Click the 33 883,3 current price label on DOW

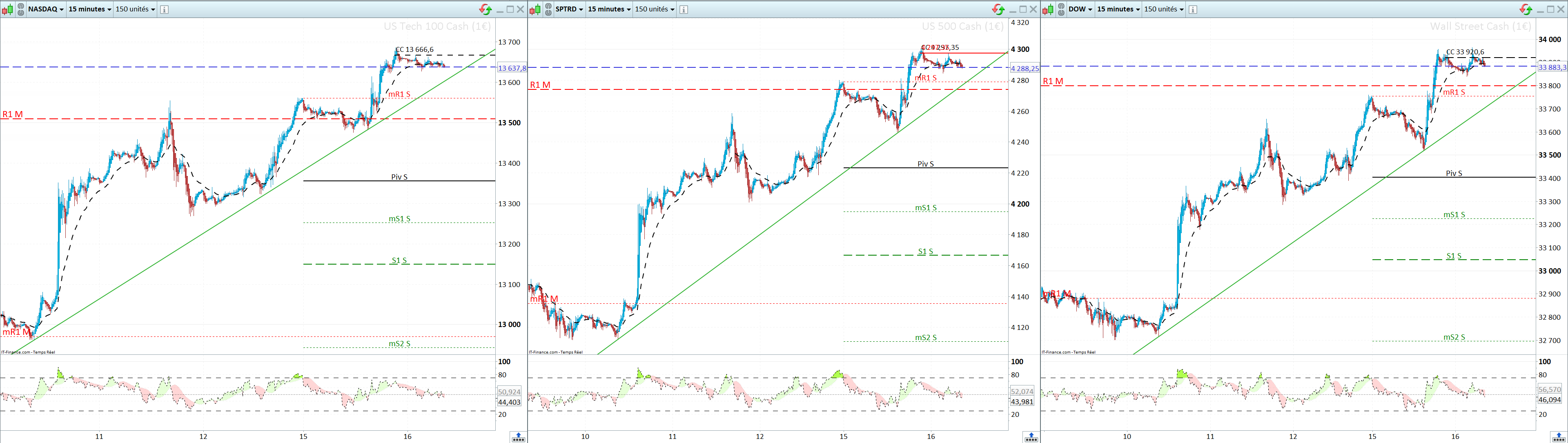click(1552, 67)
